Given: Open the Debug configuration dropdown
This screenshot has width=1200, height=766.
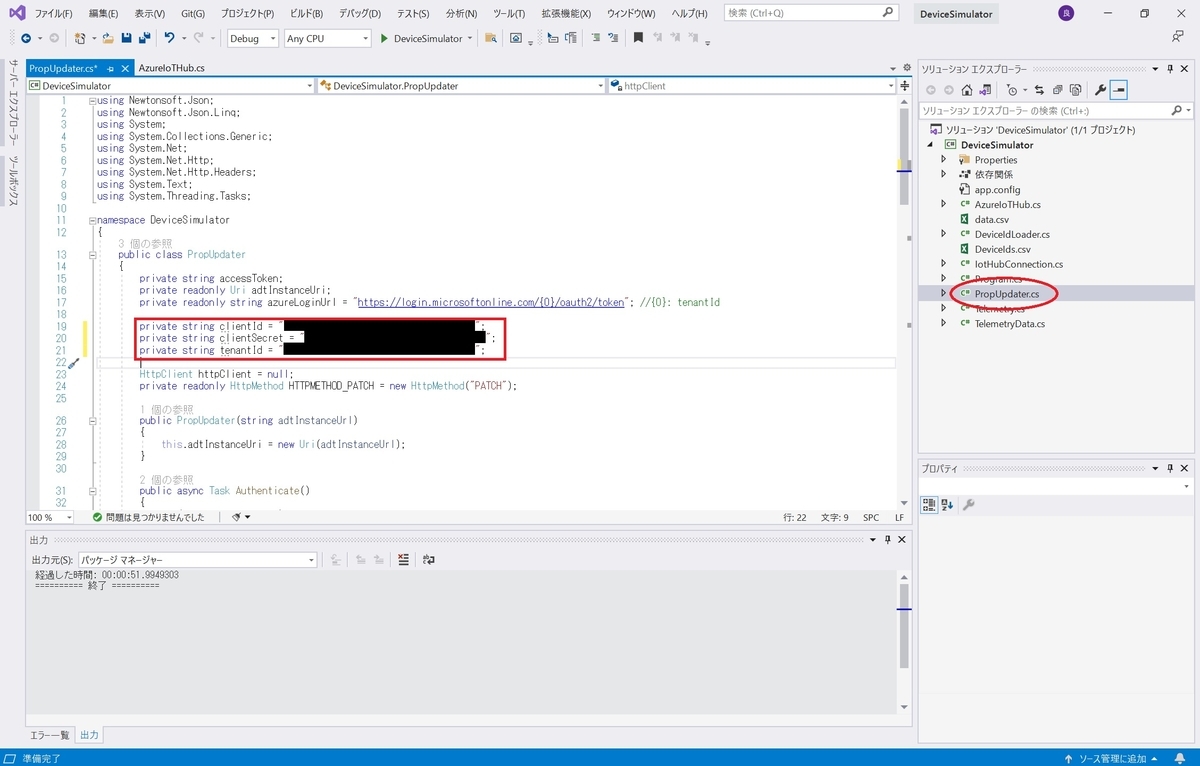Looking at the screenshot, I should pos(273,38).
